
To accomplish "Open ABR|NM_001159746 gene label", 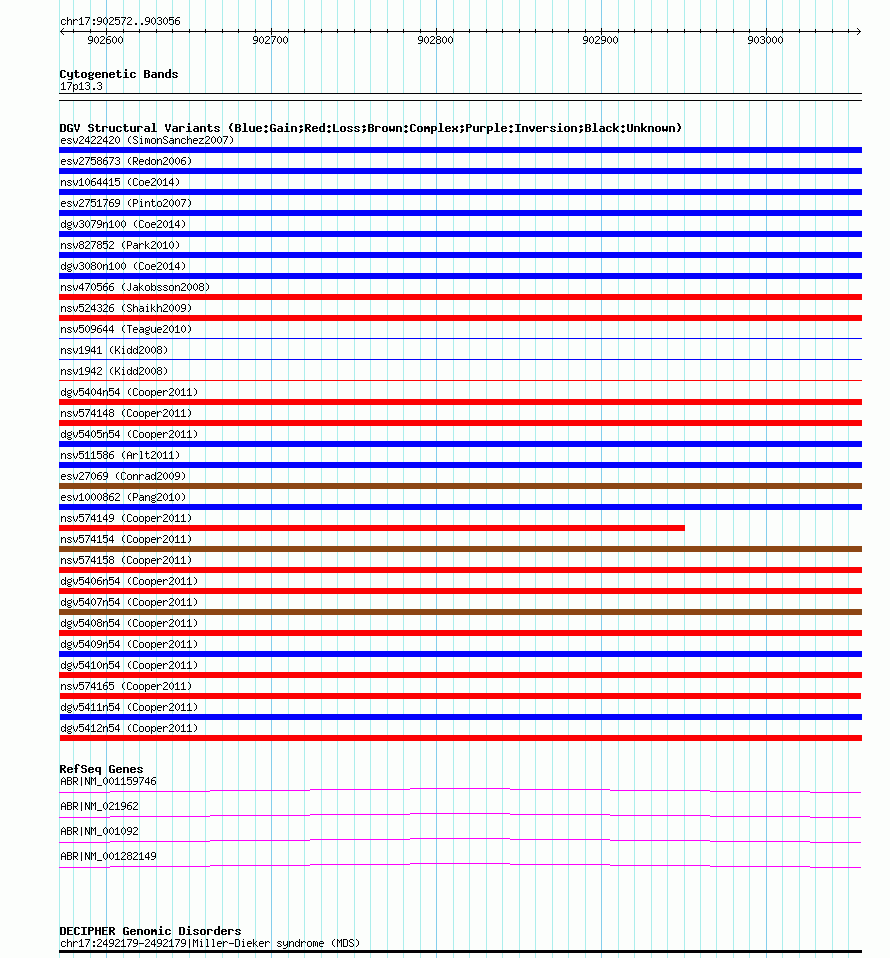I will (x=108, y=781).
